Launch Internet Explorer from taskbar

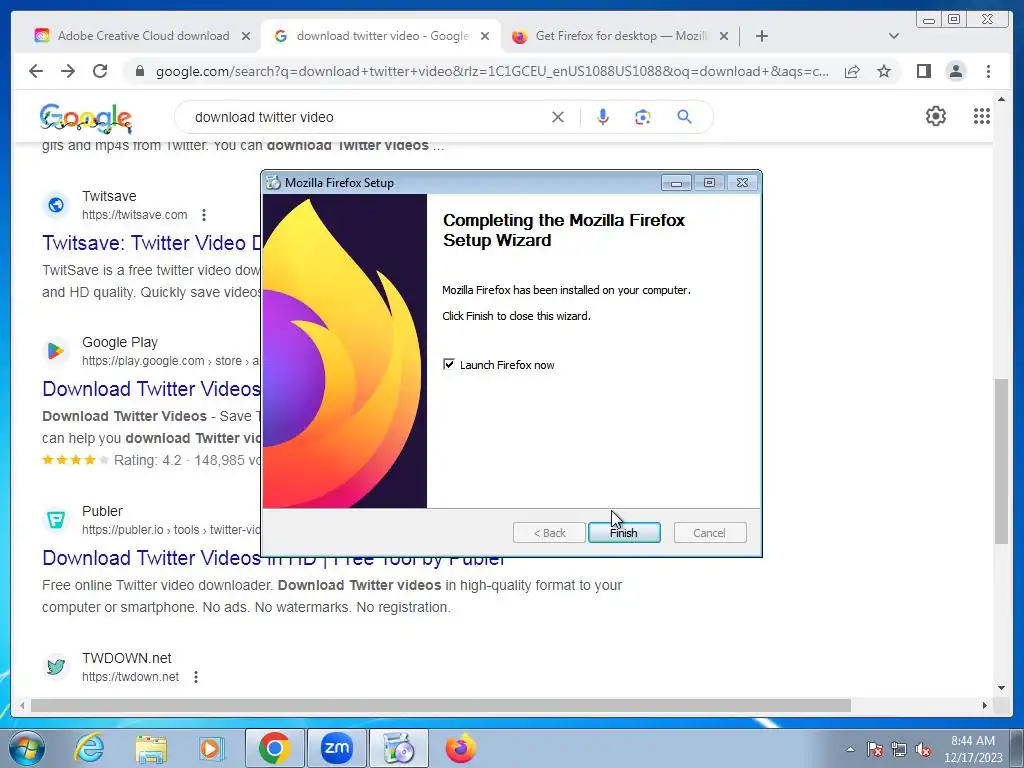pos(89,748)
